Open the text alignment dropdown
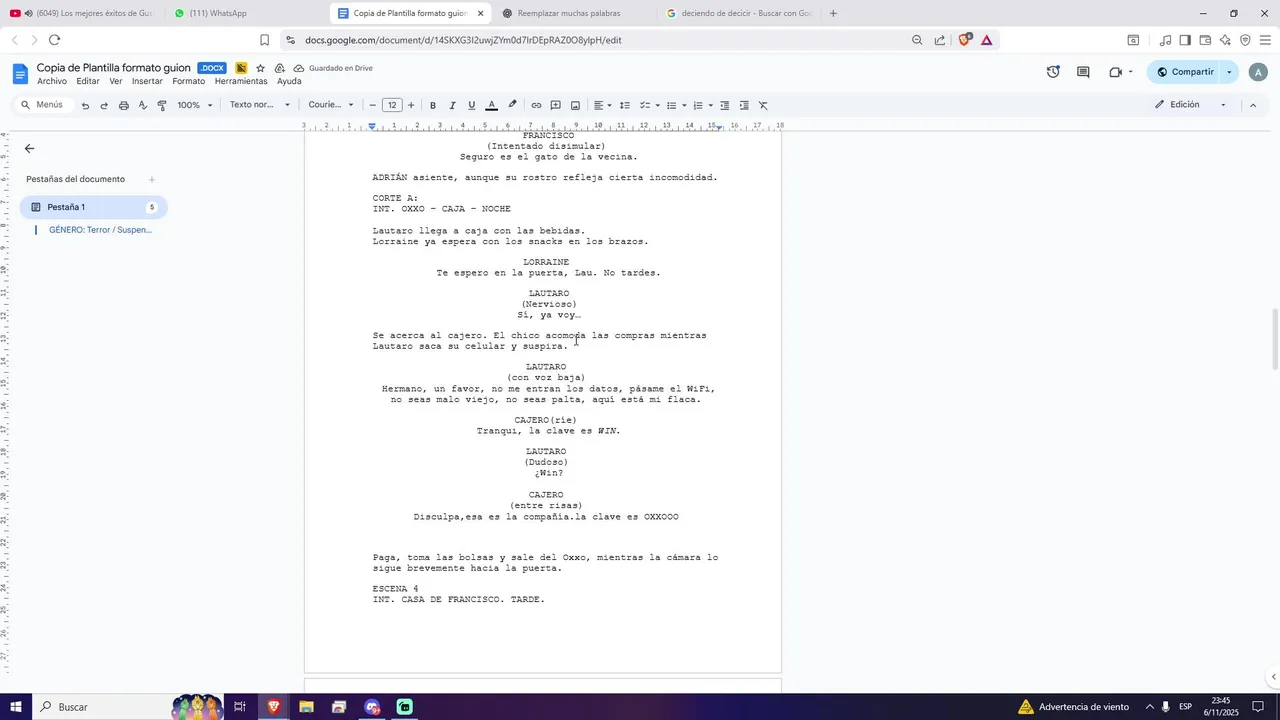 603,105
